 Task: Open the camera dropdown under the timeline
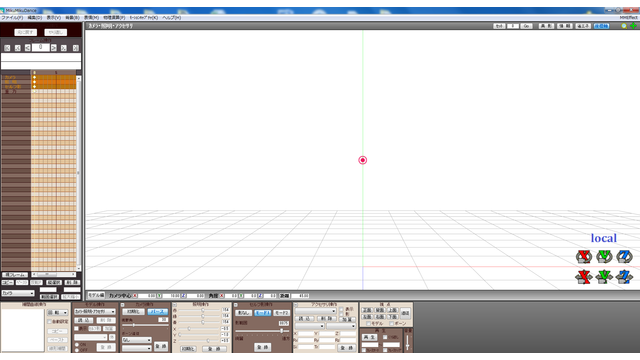[x=18, y=293]
